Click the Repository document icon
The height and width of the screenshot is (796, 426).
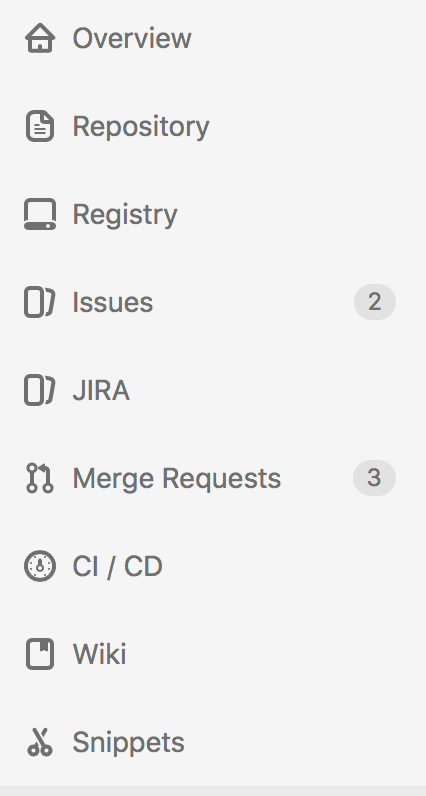pyautogui.click(x=40, y=126)
